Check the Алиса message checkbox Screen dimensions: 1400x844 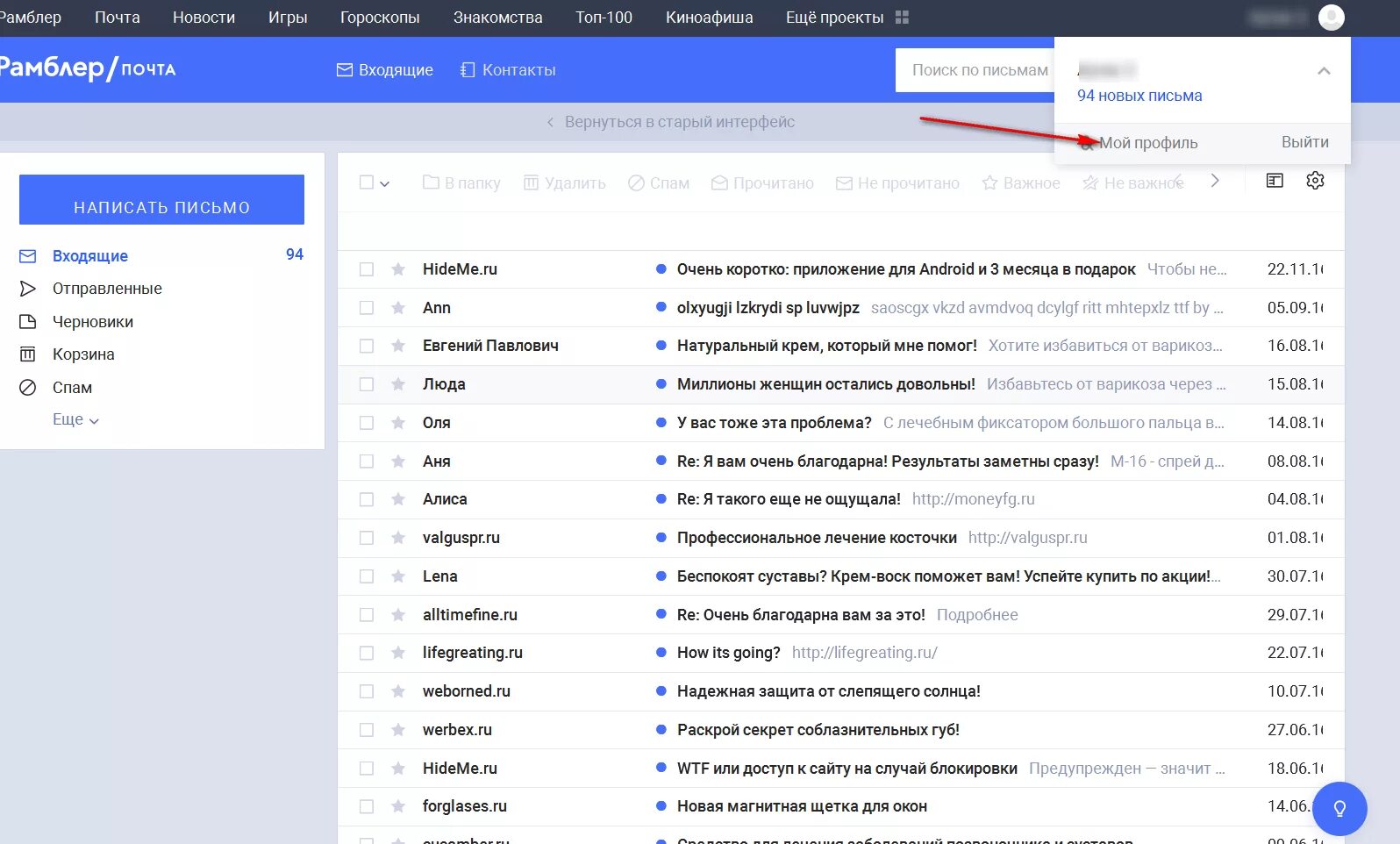[x=367, y=499]
